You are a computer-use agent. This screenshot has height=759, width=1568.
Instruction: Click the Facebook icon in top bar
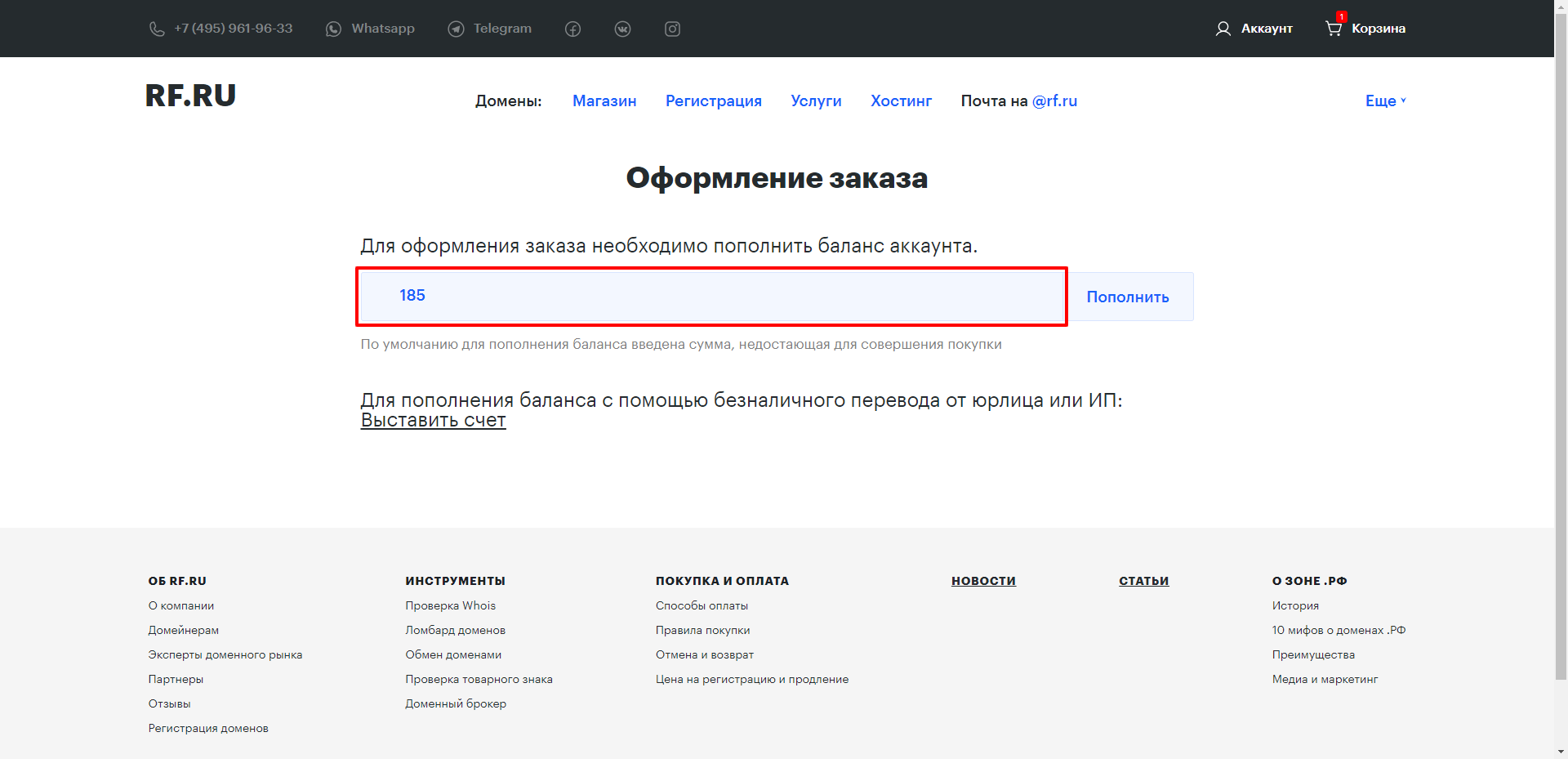(572, 29)
